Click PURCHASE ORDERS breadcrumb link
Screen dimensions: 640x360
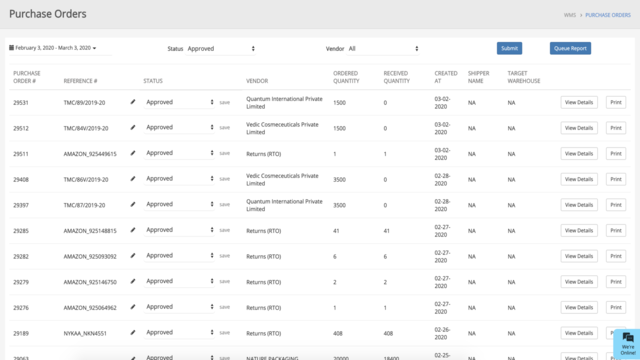(x=608, y=15)
